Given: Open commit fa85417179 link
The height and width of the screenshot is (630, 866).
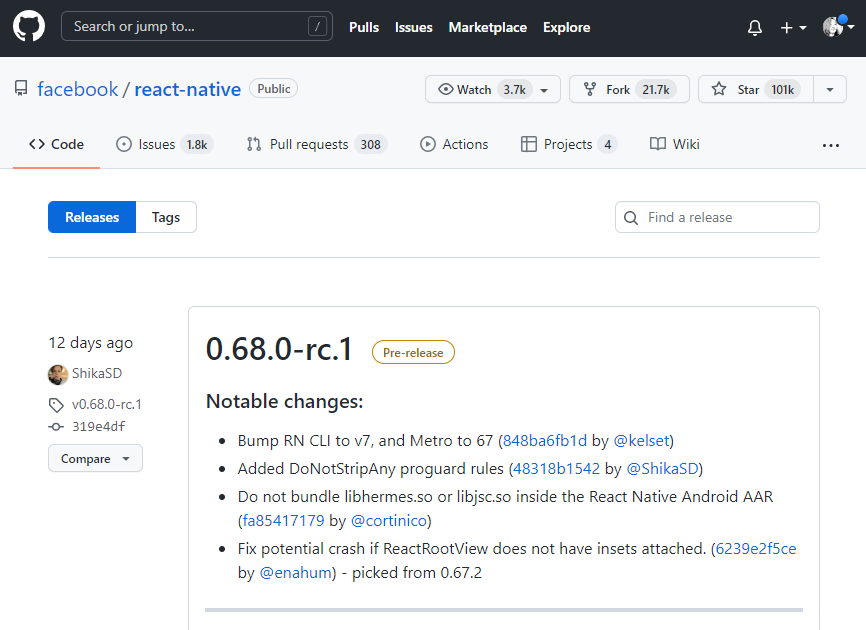Looking at the screenshot, I should [x=283, y=521].
